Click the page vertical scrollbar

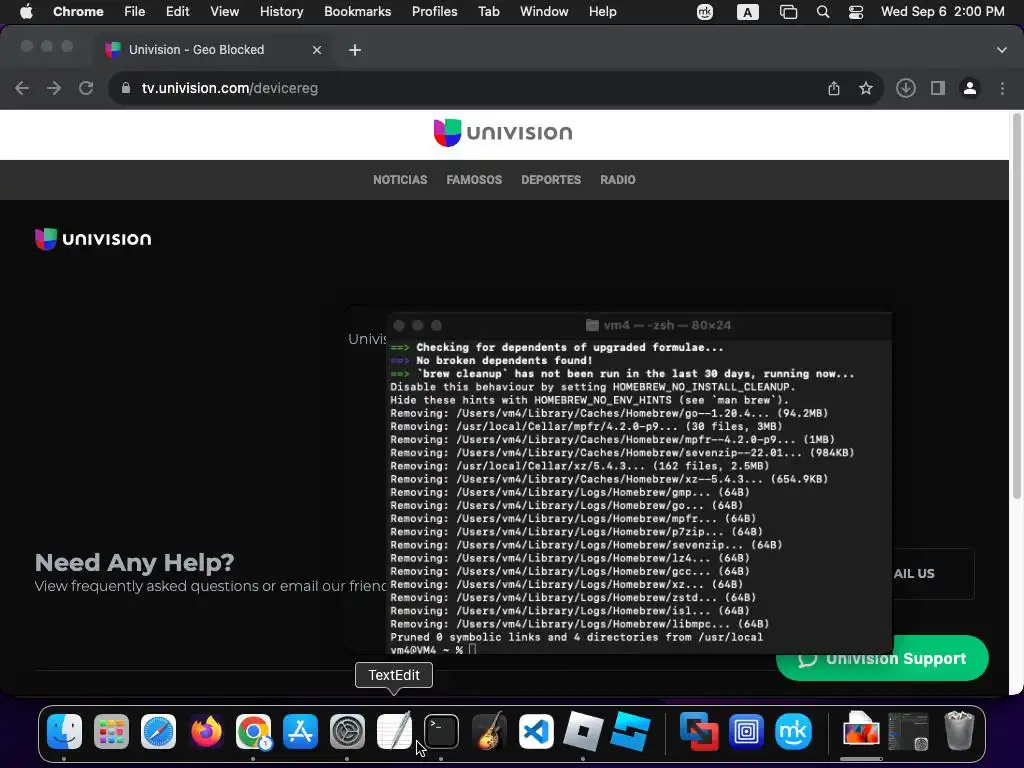(x=1016, y=308)
